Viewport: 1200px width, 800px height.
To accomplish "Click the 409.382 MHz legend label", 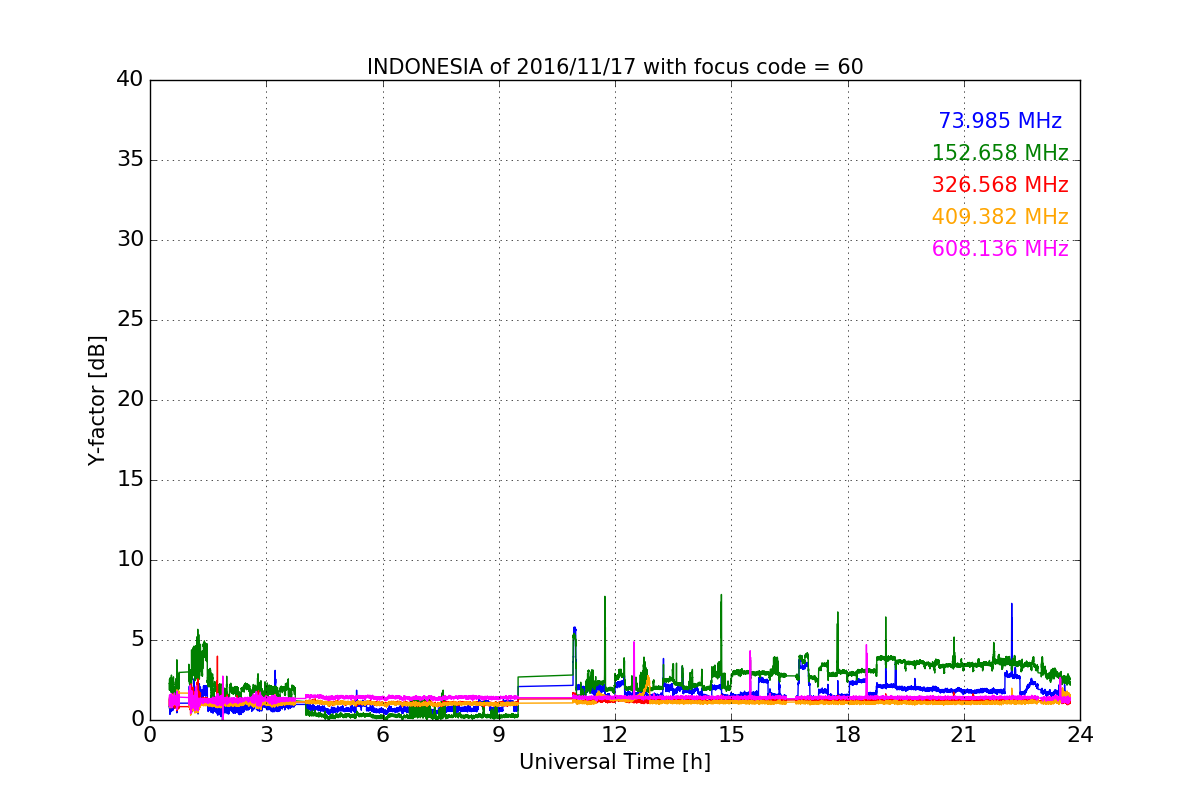I will pos(1000,217).
